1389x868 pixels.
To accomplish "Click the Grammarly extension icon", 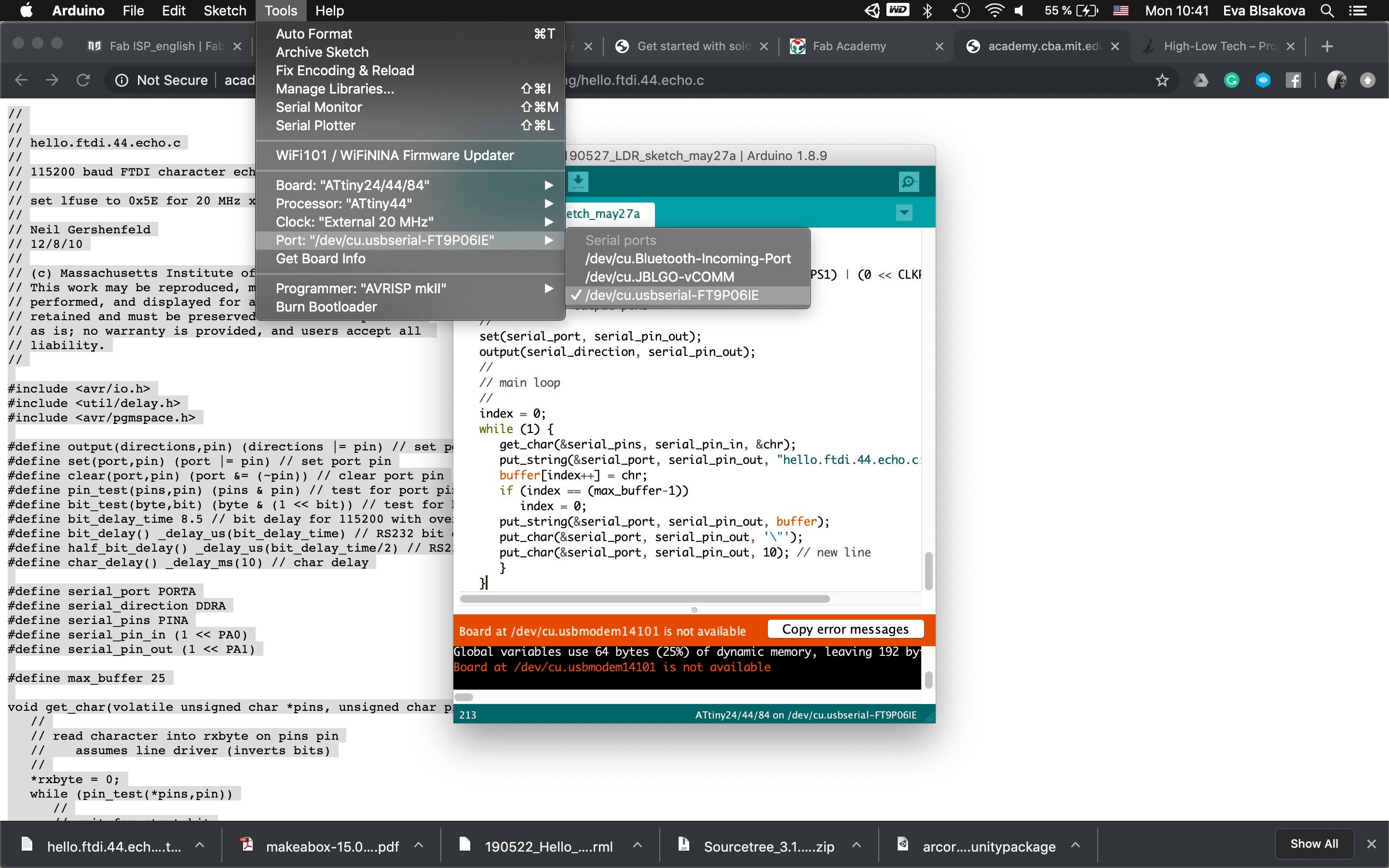I will pos(1232,81).
